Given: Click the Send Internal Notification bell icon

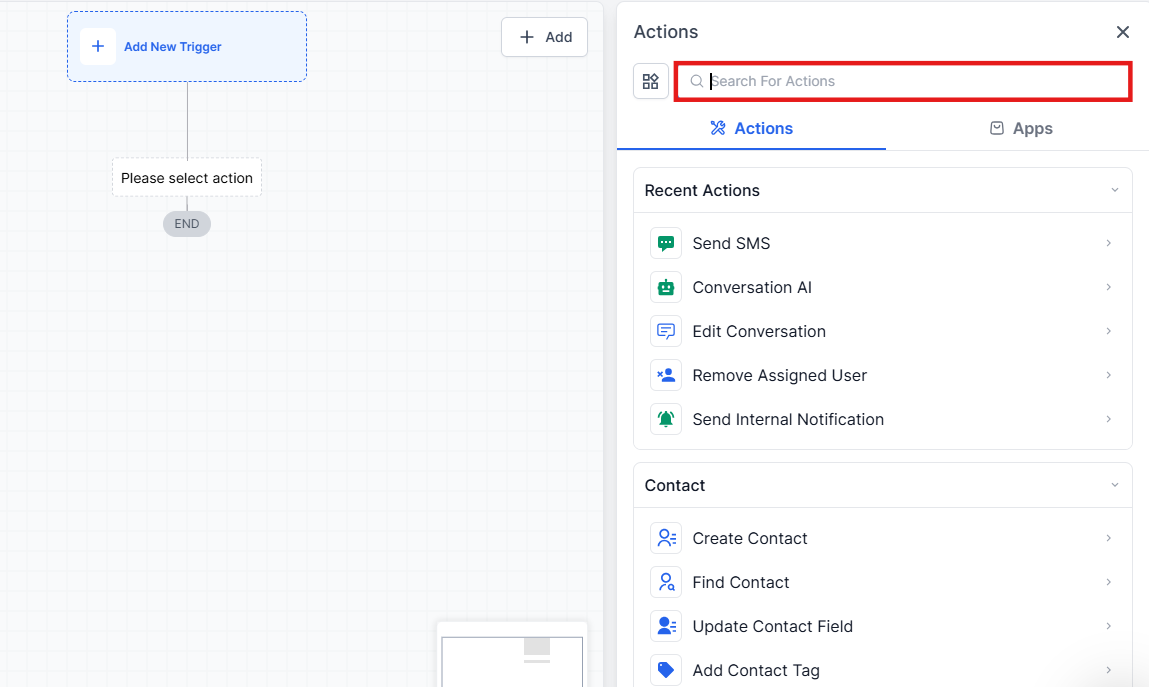Looking at the screenshot, I should (x=665, y=419).
